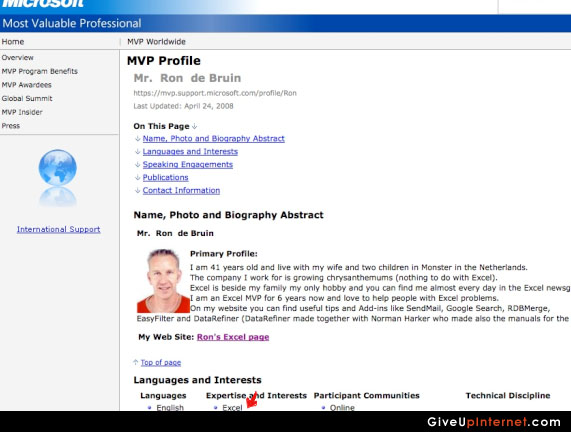The height and width of the screenshot is (432, 571).
Task: Click arrow icon before Speaking Engagements
Action: tap(138, 165)
